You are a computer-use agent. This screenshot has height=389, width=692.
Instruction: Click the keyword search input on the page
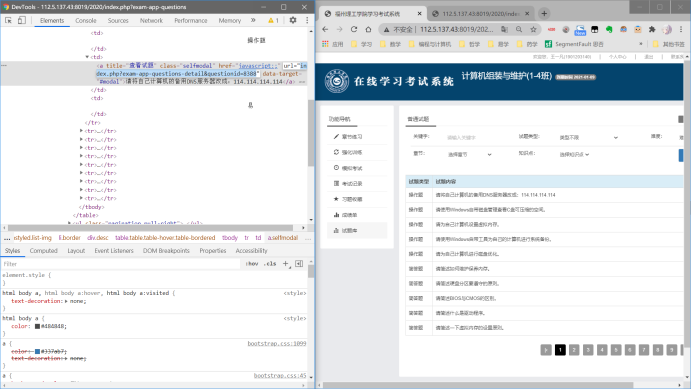click(474, 137)
